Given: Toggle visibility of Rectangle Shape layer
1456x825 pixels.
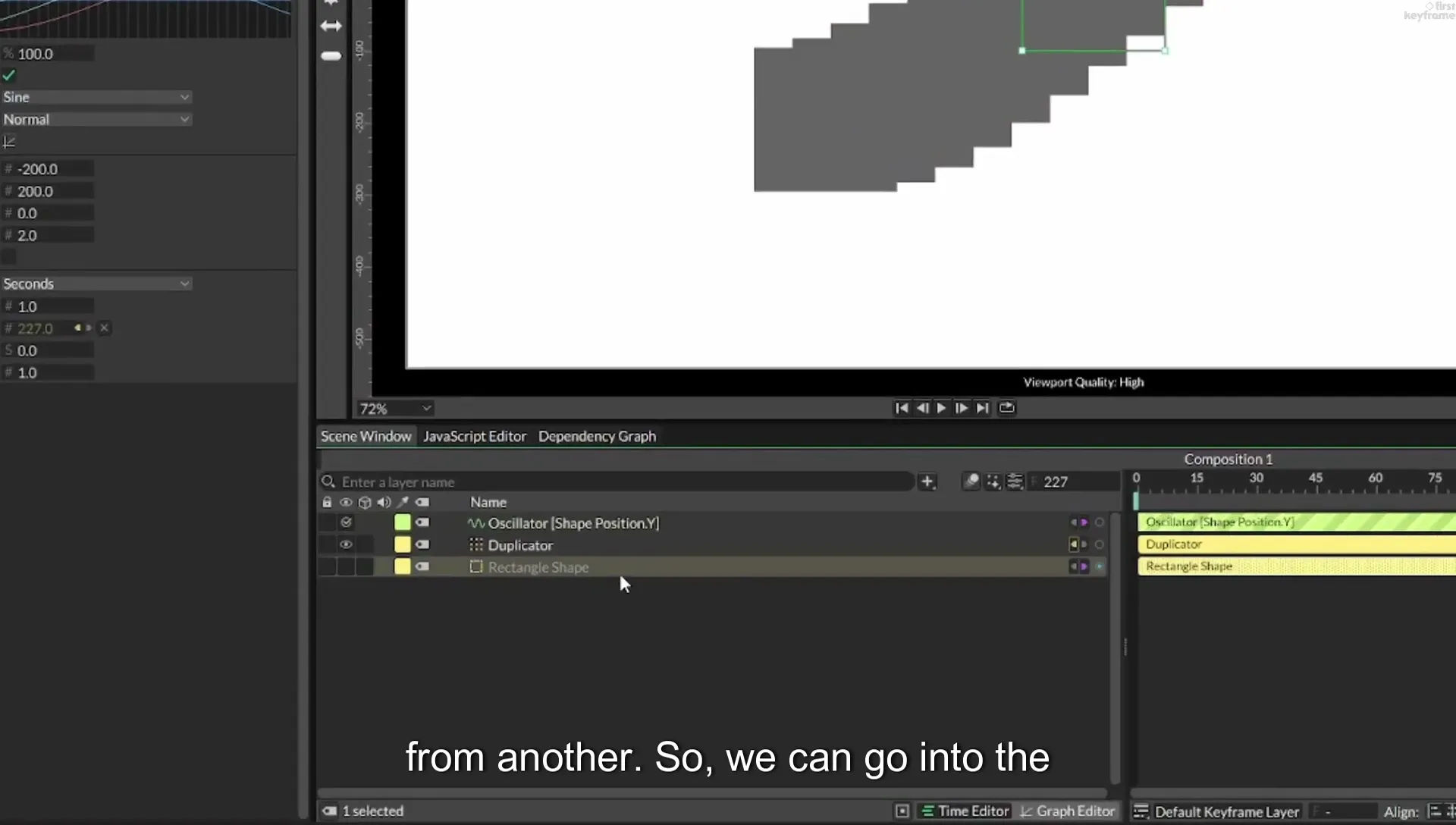Looking at the screenshot, I should (346, 566).
